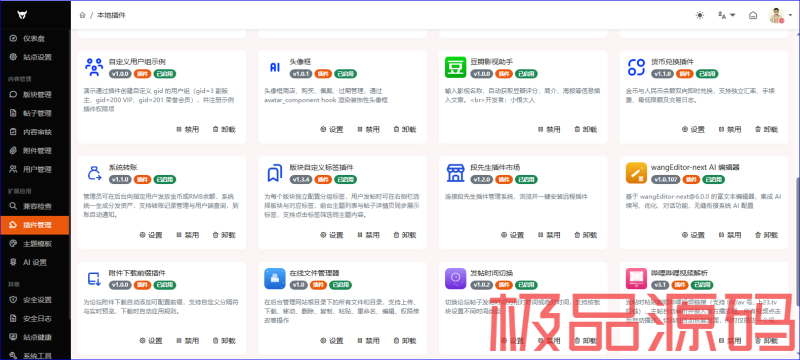This screenshot has width=800, height=360.
Task: Click the 主题模板 palette icon in sidebar
Action: coord(14,244)
